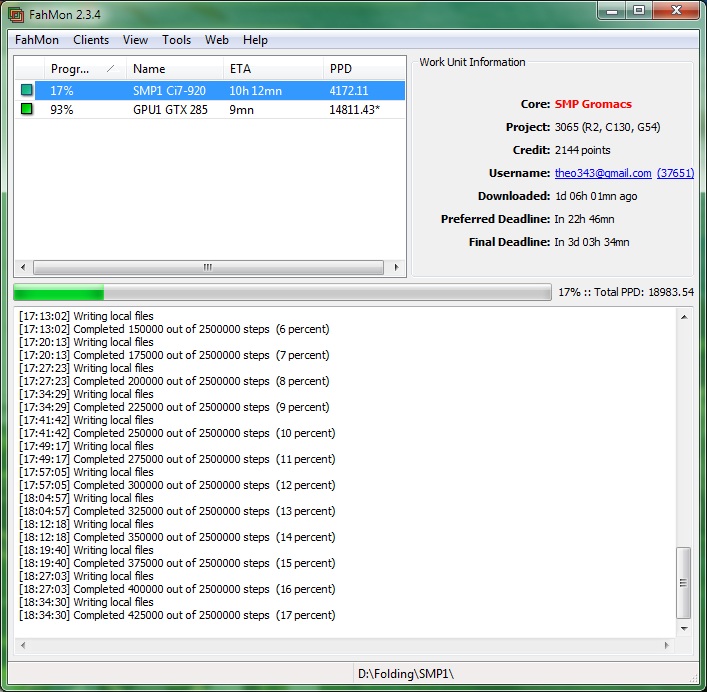
Task: Select the GPU1 GTX 285 client row
Action: (210, 109)
